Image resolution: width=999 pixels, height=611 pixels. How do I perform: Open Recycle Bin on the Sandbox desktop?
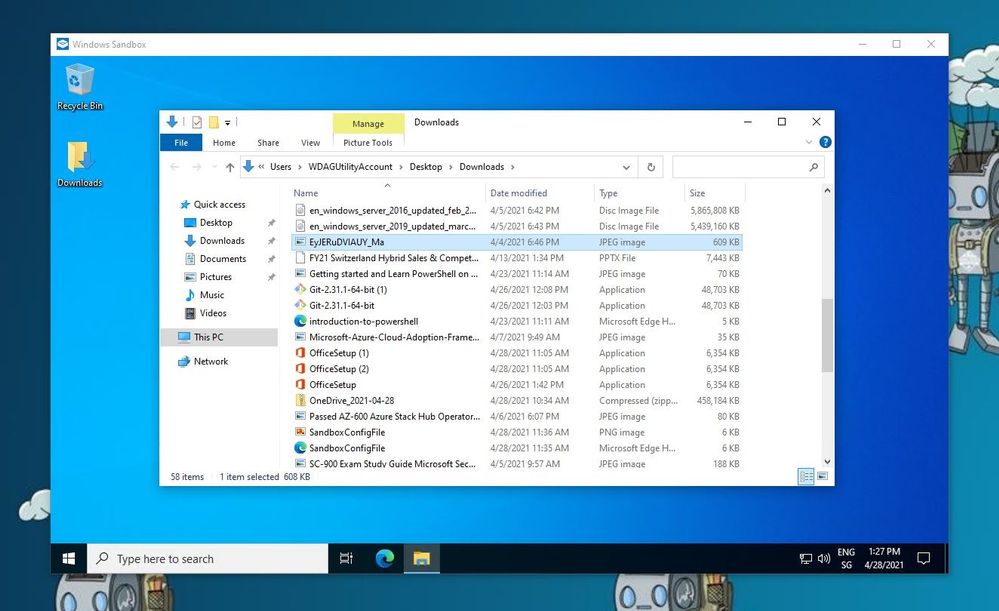80,87
